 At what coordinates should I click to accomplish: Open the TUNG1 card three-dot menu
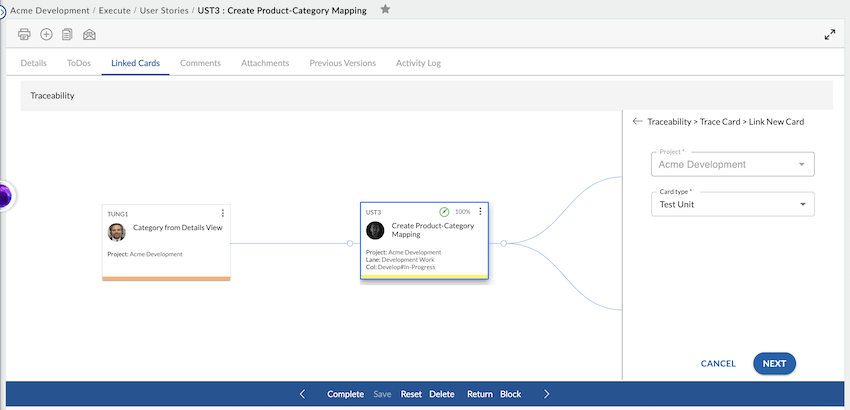click(x=223, y=213)
